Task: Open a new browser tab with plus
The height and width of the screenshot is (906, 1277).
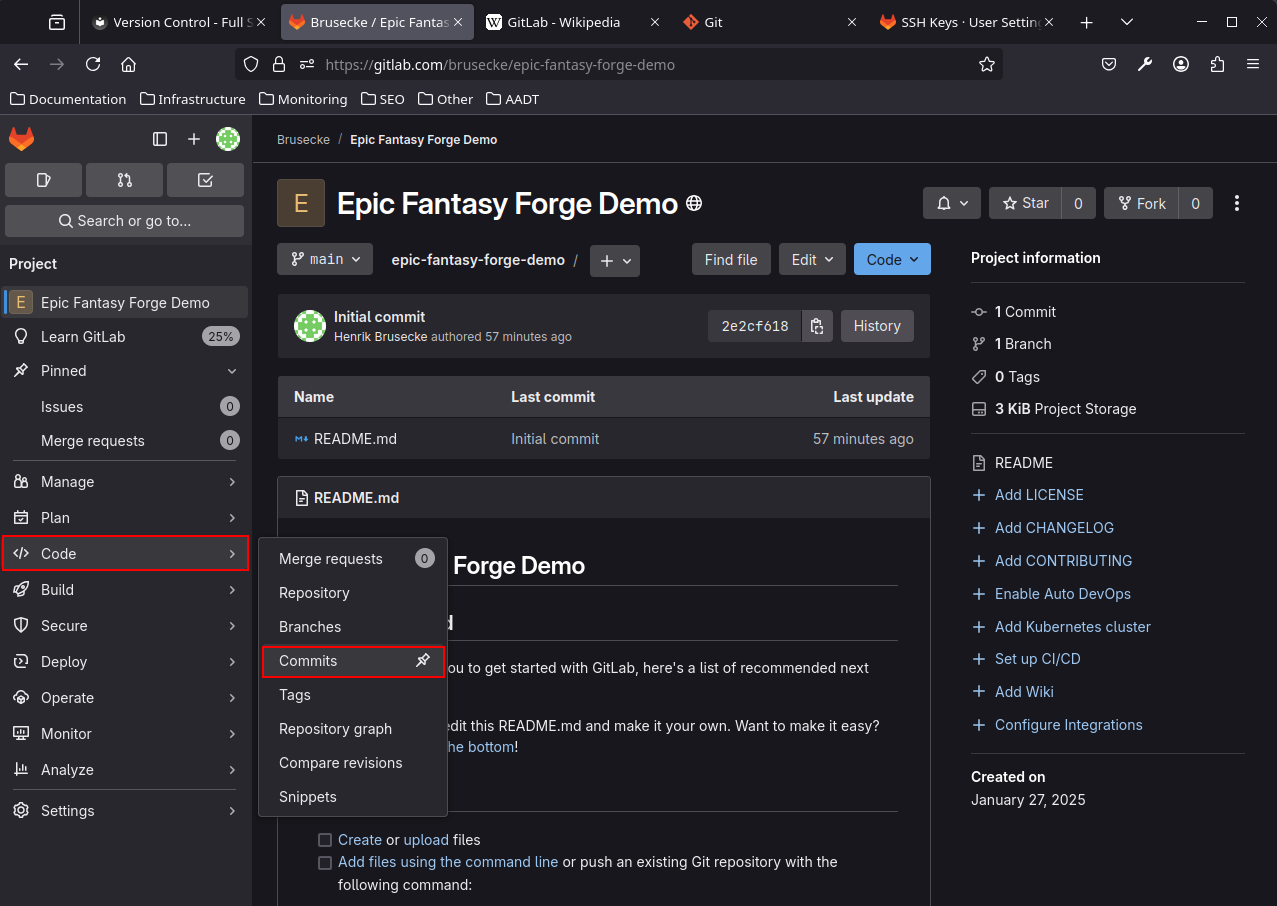Action: pyautogui.click(x=1087, y=22)
